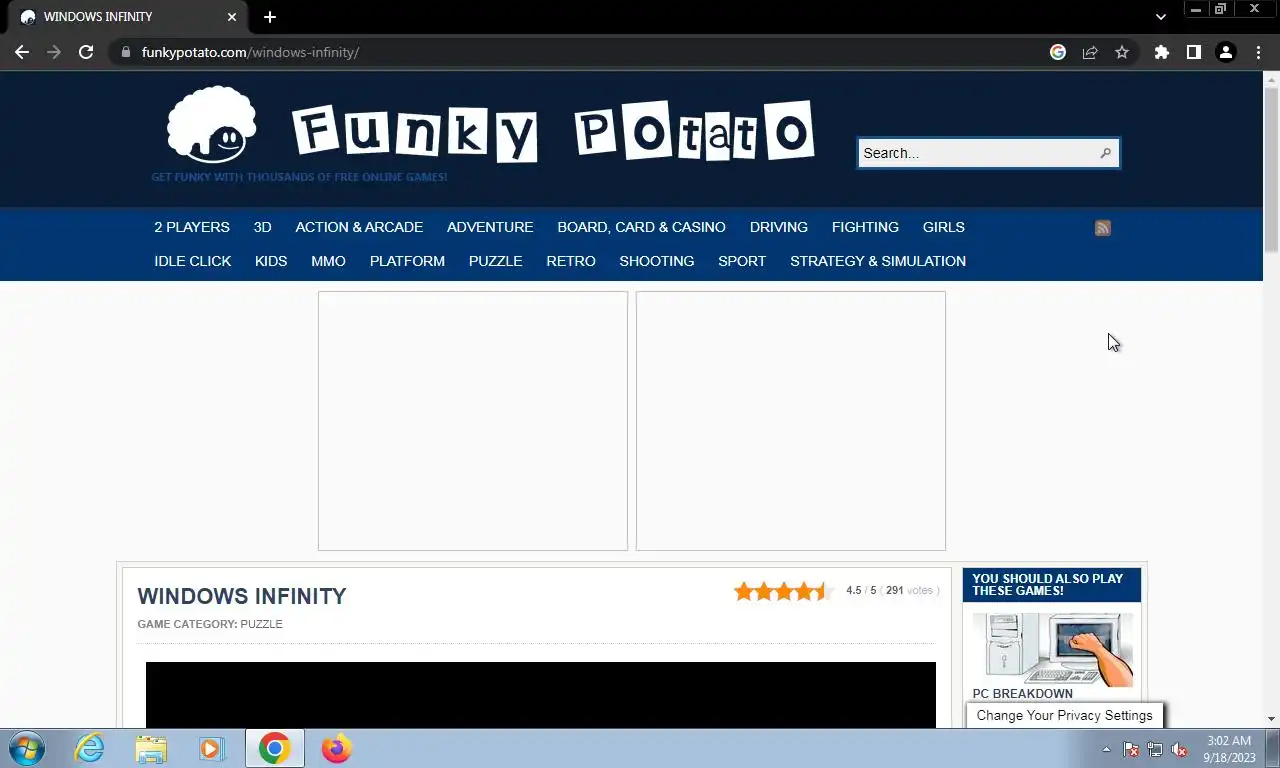
Task: Toggle Chrome side panel icon
Action: click(x=1193, y=52)
